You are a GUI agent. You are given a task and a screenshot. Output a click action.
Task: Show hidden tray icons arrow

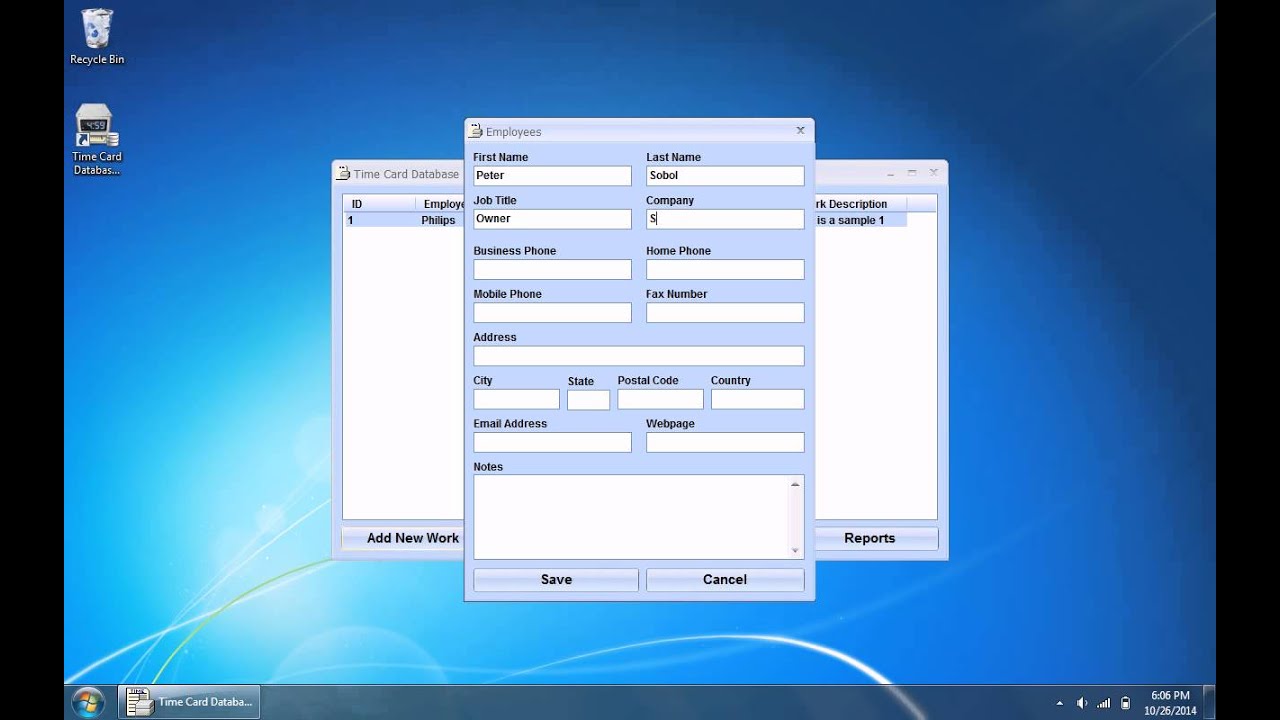coord(1061,703)
